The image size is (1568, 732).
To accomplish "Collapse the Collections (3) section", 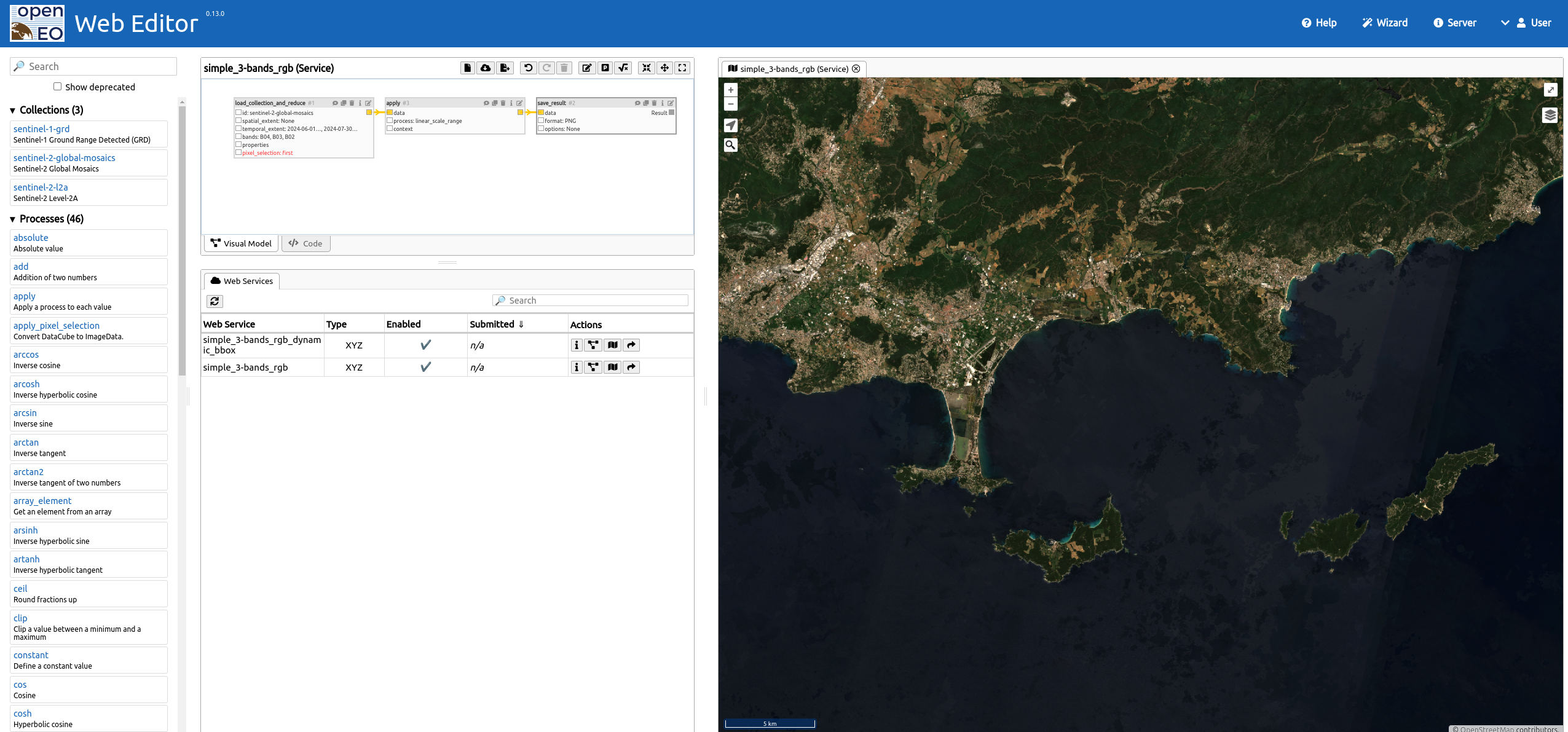I will 47,110.
